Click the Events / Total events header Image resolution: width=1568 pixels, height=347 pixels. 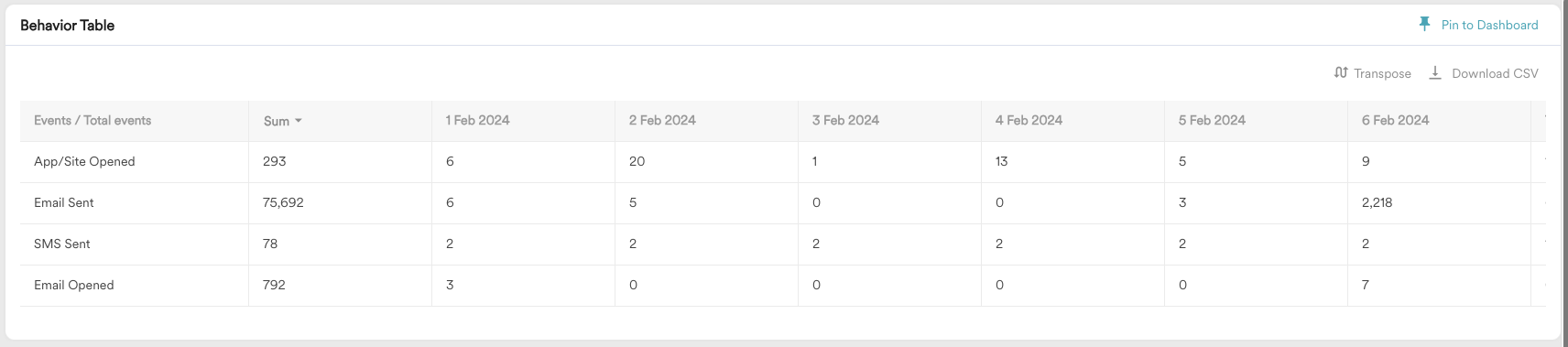93,120
